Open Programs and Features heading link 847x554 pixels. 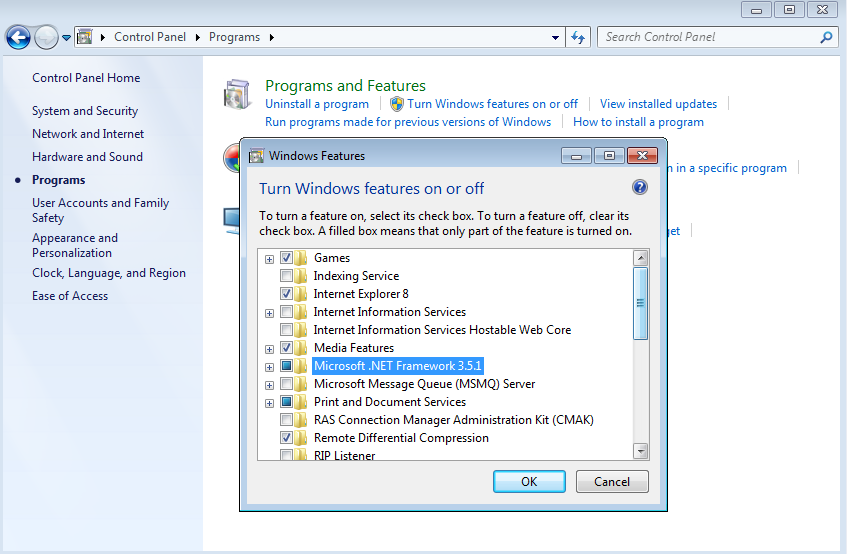345,86
